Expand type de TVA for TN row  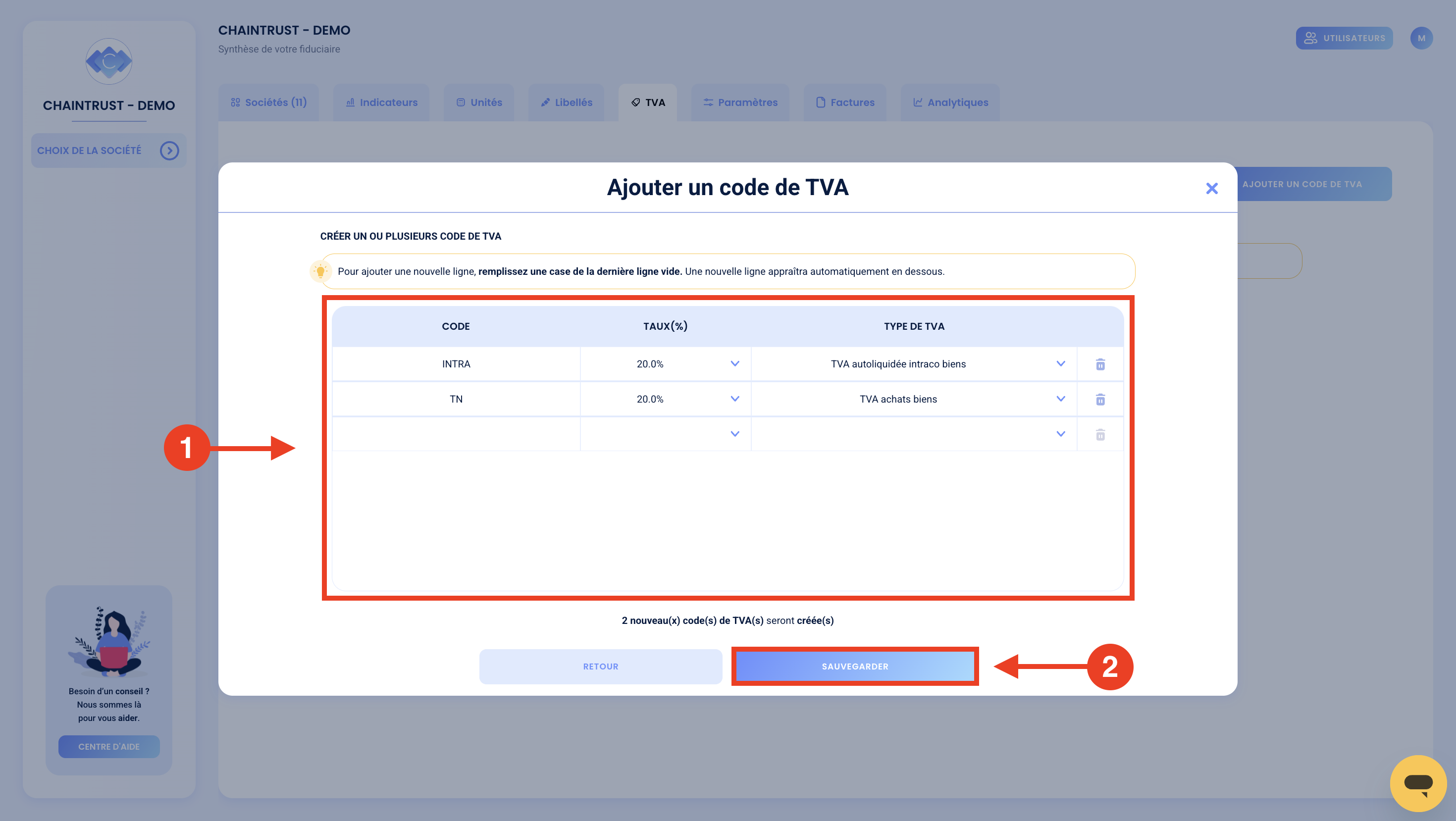[1060, 398]
